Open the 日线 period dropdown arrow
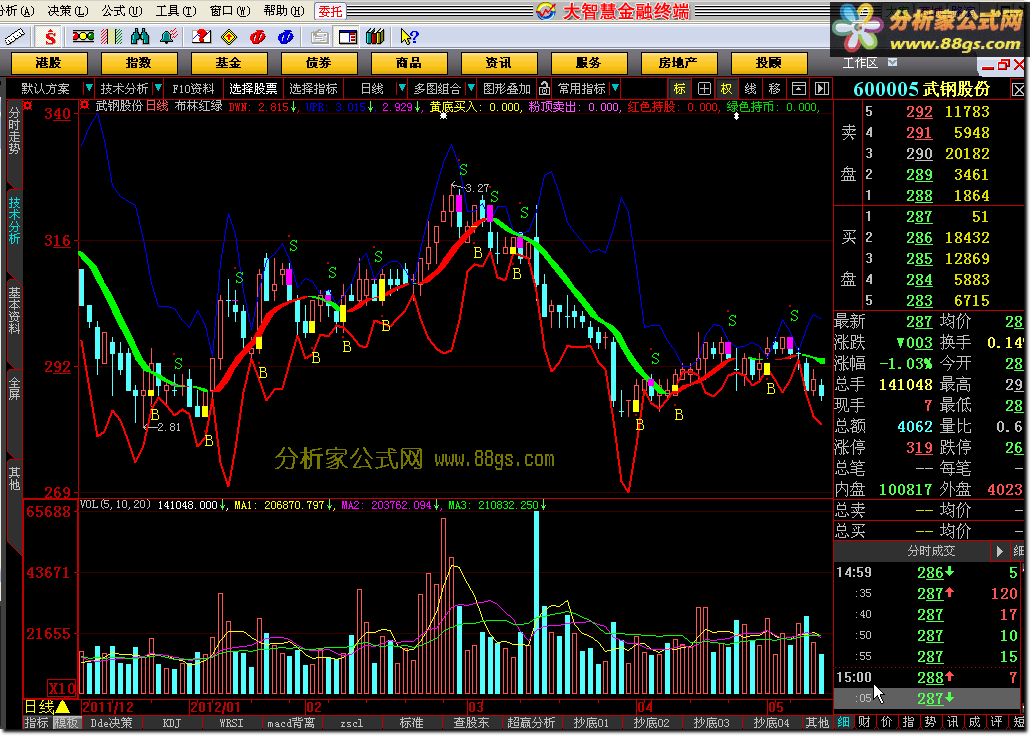 click(401, 88)
